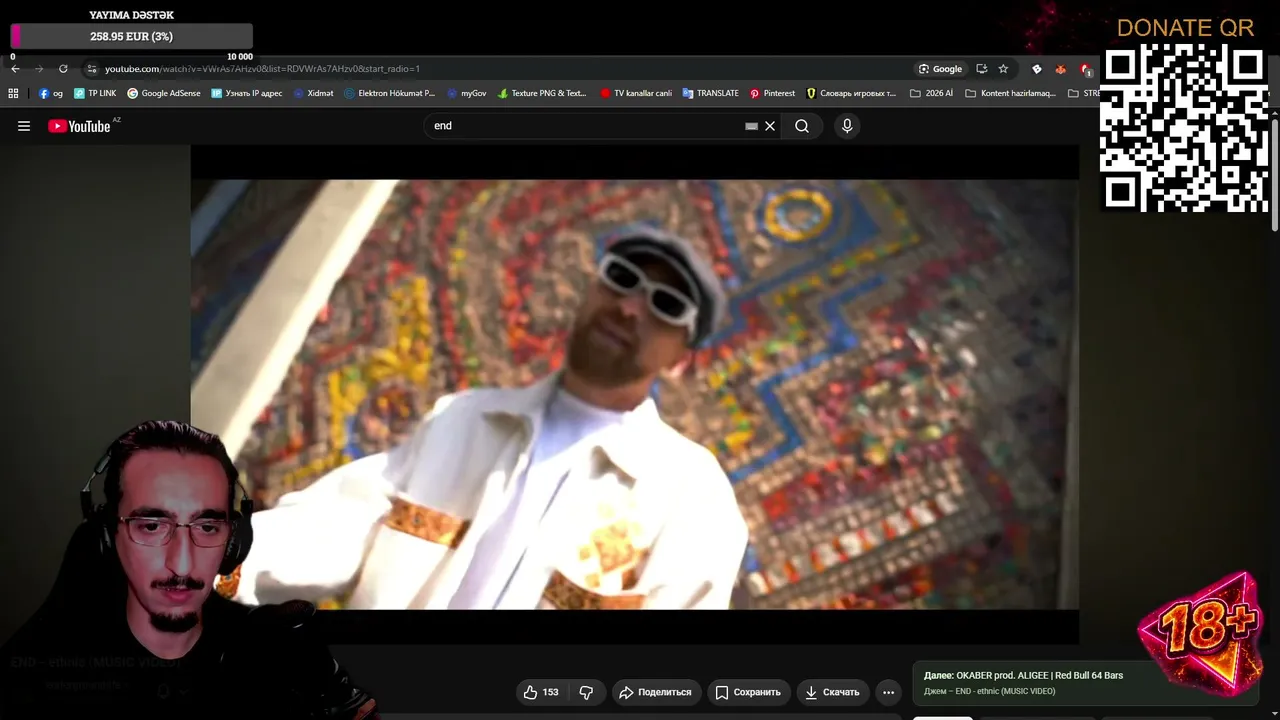Viewport: 1280px width, 720px height.
Task: View site information icon in address bar
Action: click(x=91, y=69)
